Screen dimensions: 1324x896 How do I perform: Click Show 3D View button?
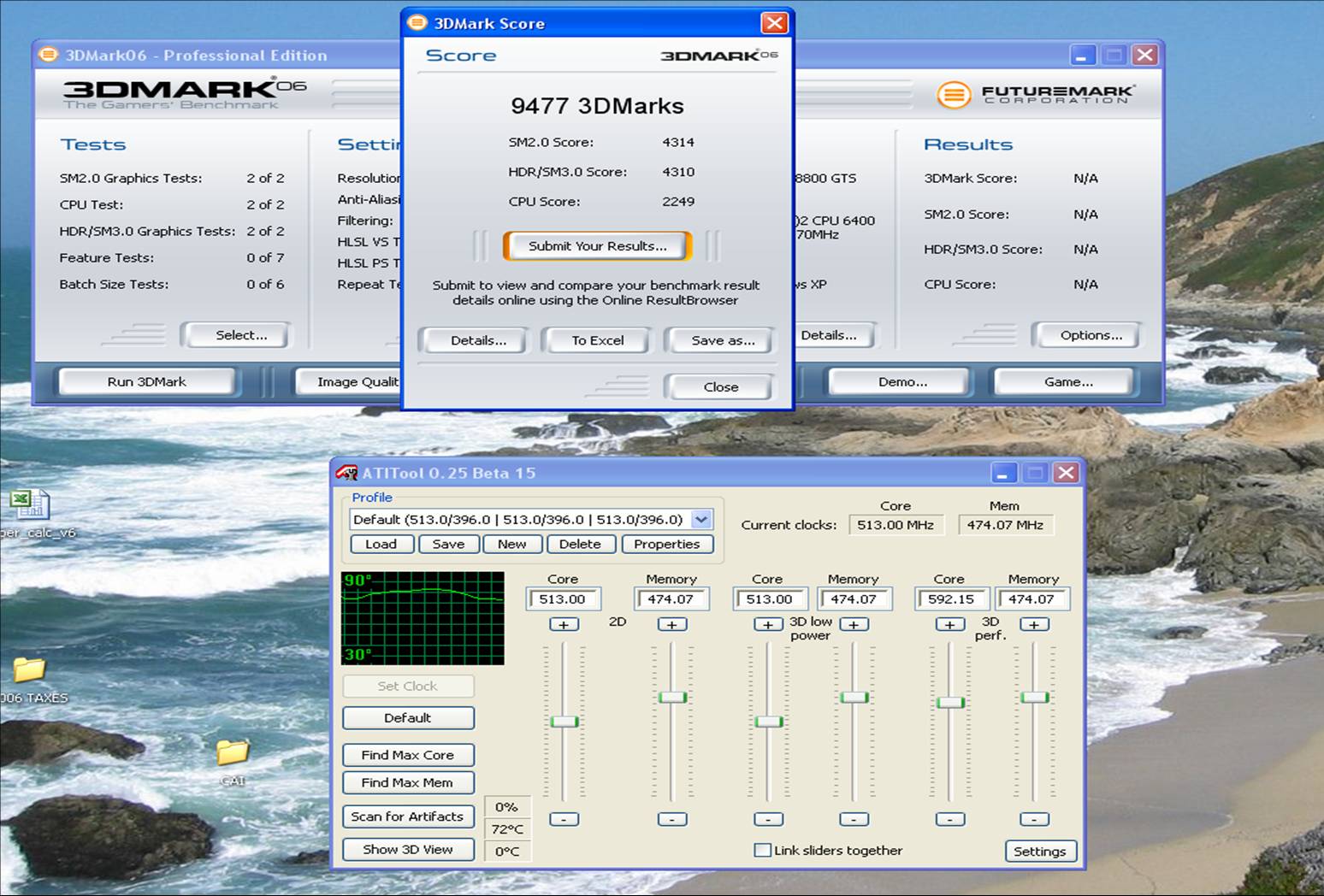[x=408, y=849]
